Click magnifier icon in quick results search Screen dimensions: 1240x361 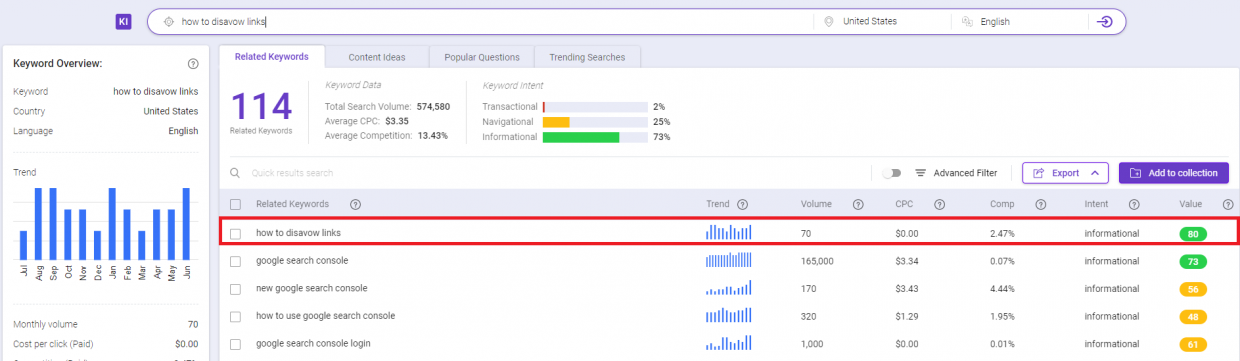click(235, 173)
